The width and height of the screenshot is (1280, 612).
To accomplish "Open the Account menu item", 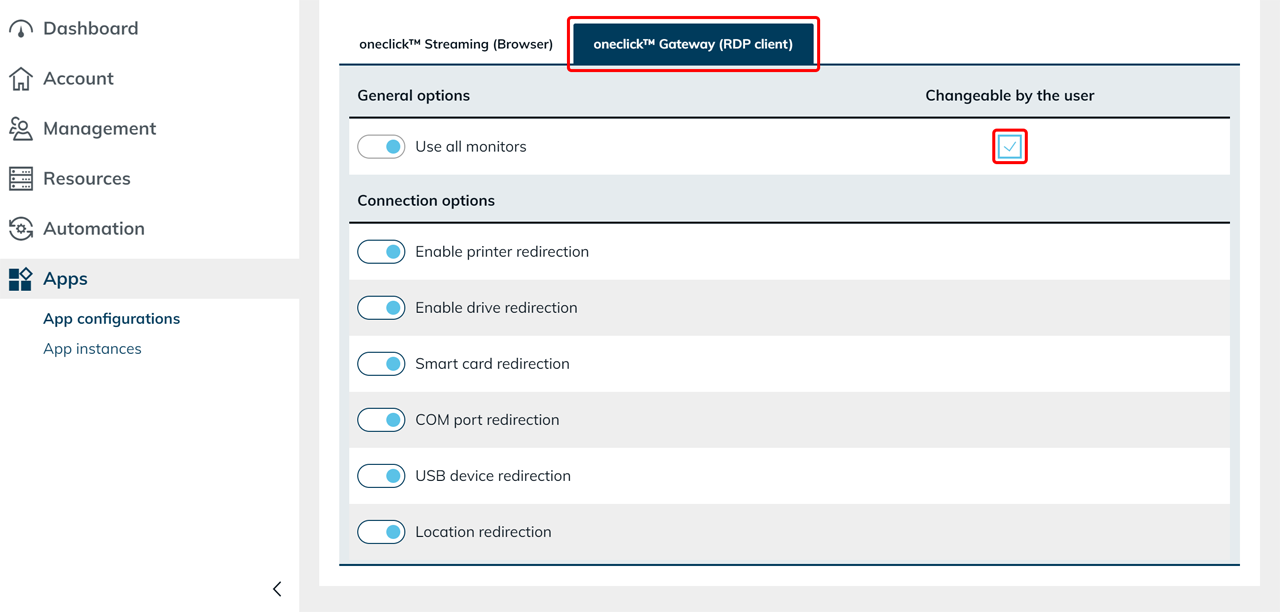I will [78, 79].
